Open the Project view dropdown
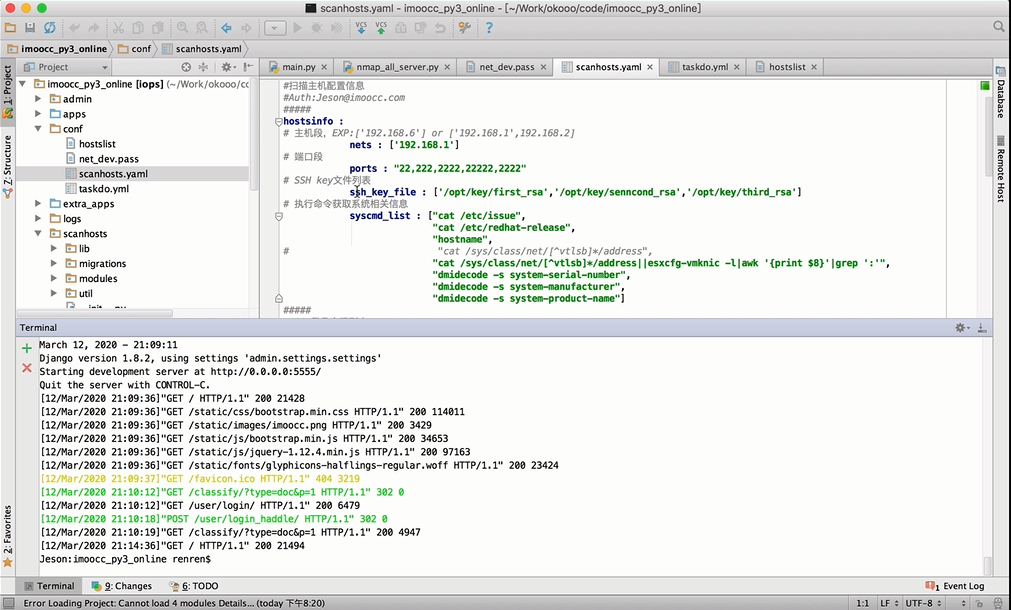1011x610 pixels. click(x=65, y=67)
